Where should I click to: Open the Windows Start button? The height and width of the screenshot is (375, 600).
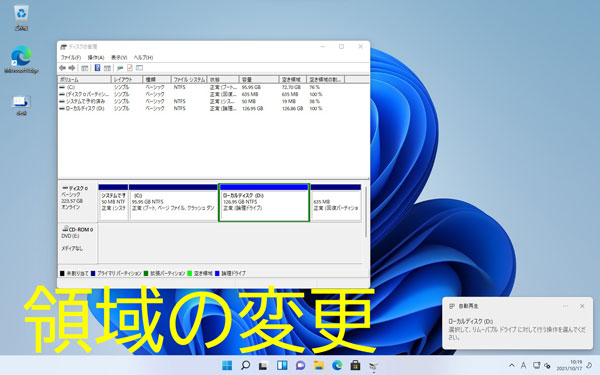tap(227, 365)
